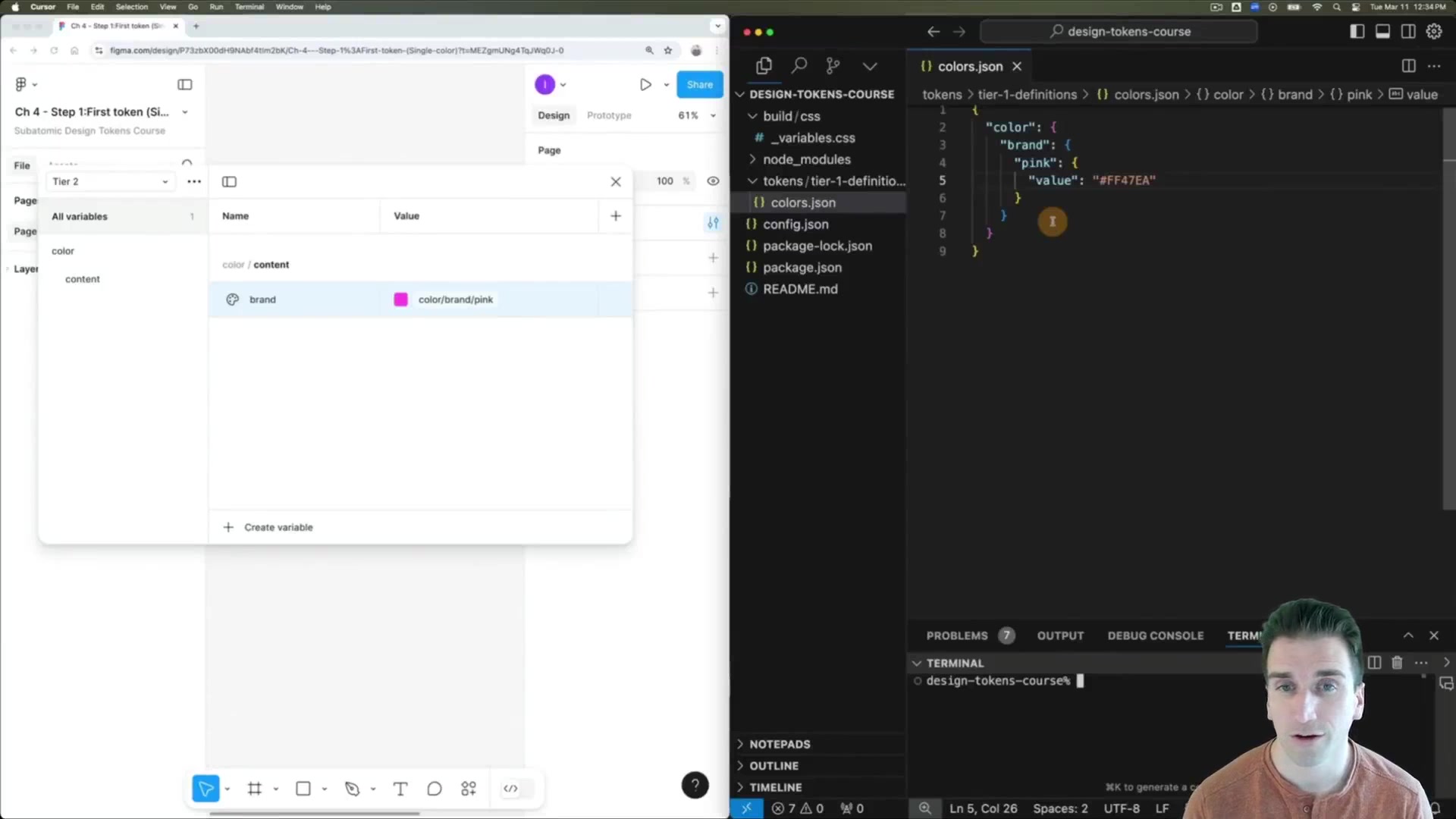
Task: Click the color/brand/pink value alias
Action: coord(456,300)
